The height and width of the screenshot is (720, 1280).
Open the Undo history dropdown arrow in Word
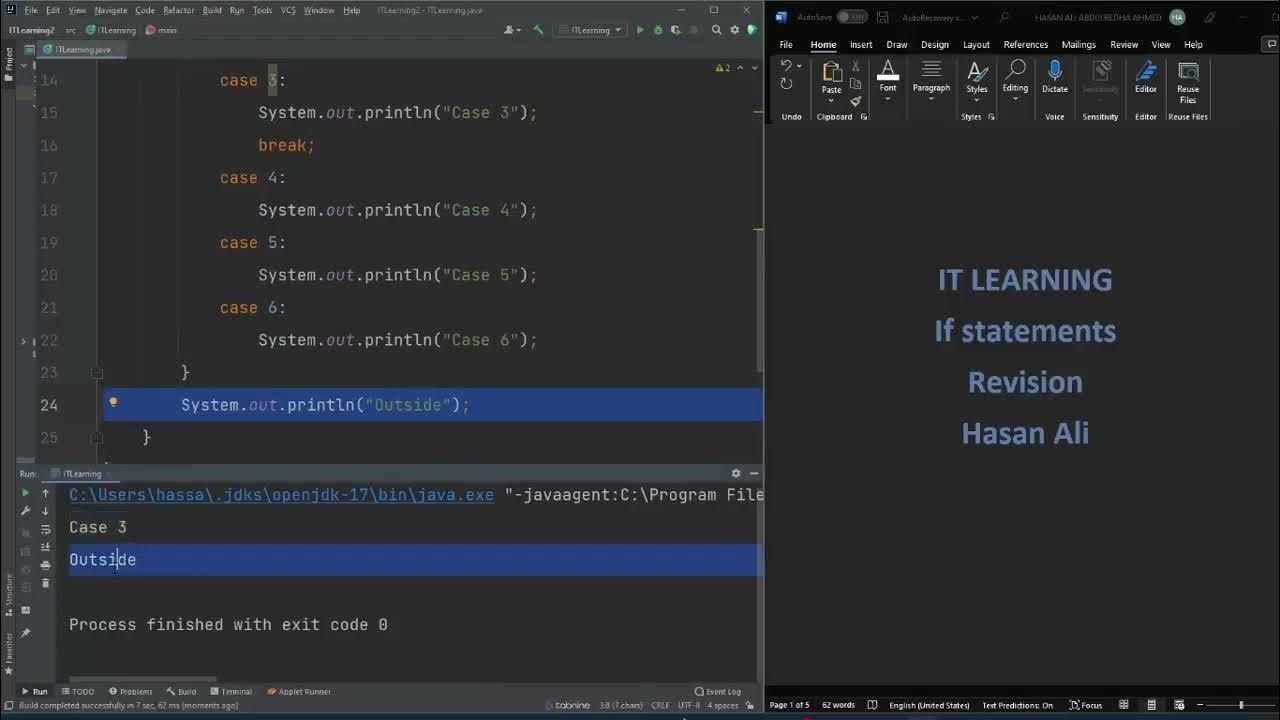click(799, 66)
